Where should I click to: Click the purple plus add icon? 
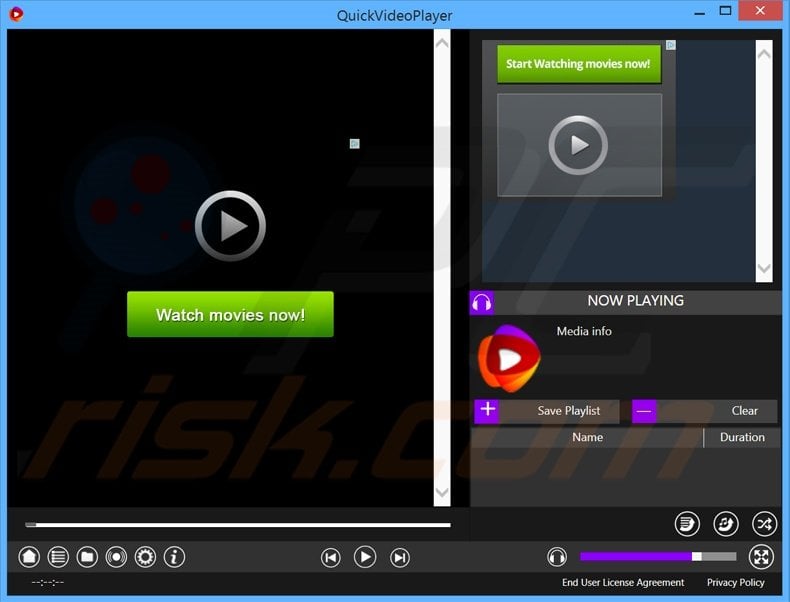pyautogui.click(x=487, y=411)
